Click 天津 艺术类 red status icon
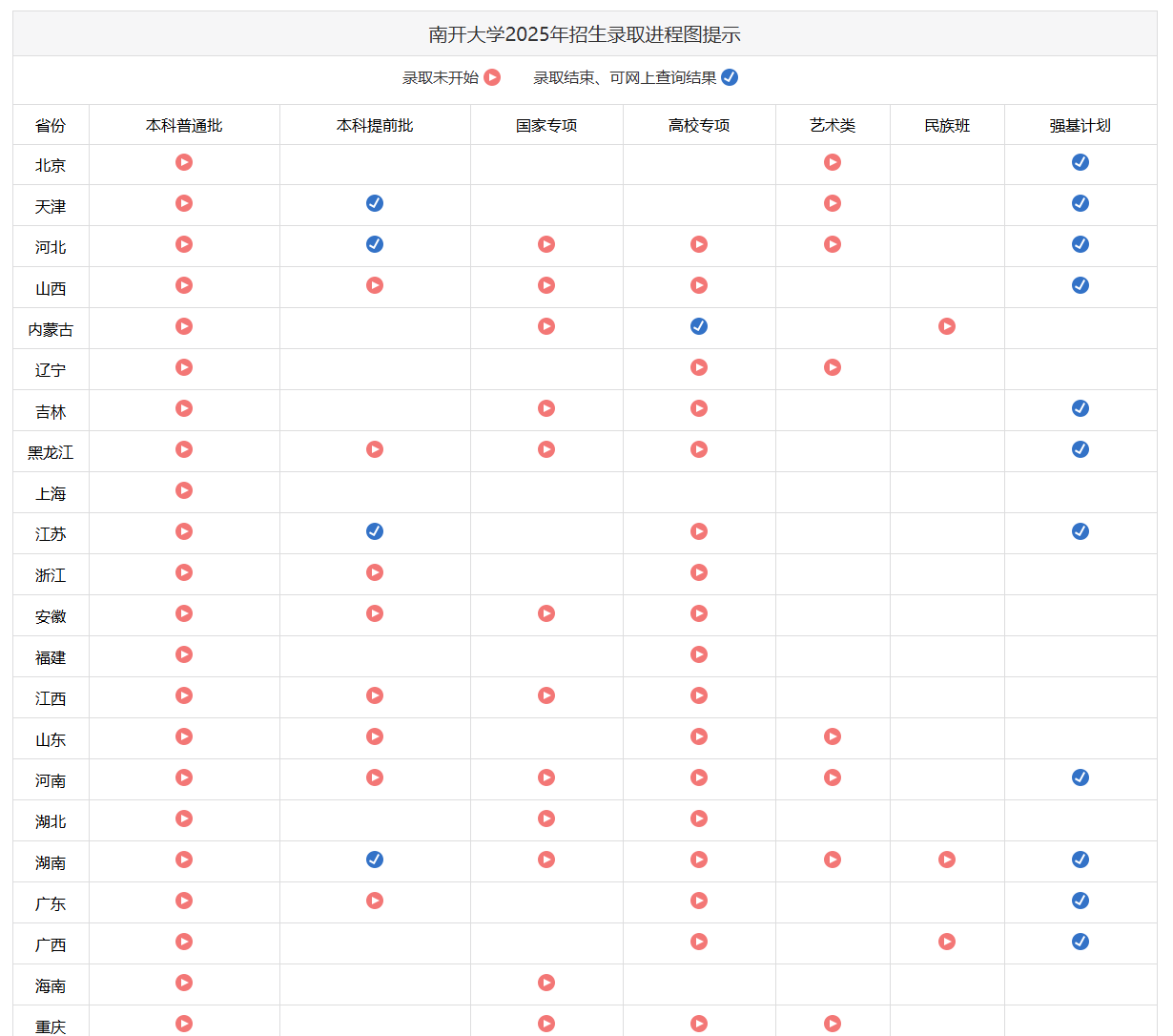This screenshot has width=1173, height=1036. coord(833,203)
